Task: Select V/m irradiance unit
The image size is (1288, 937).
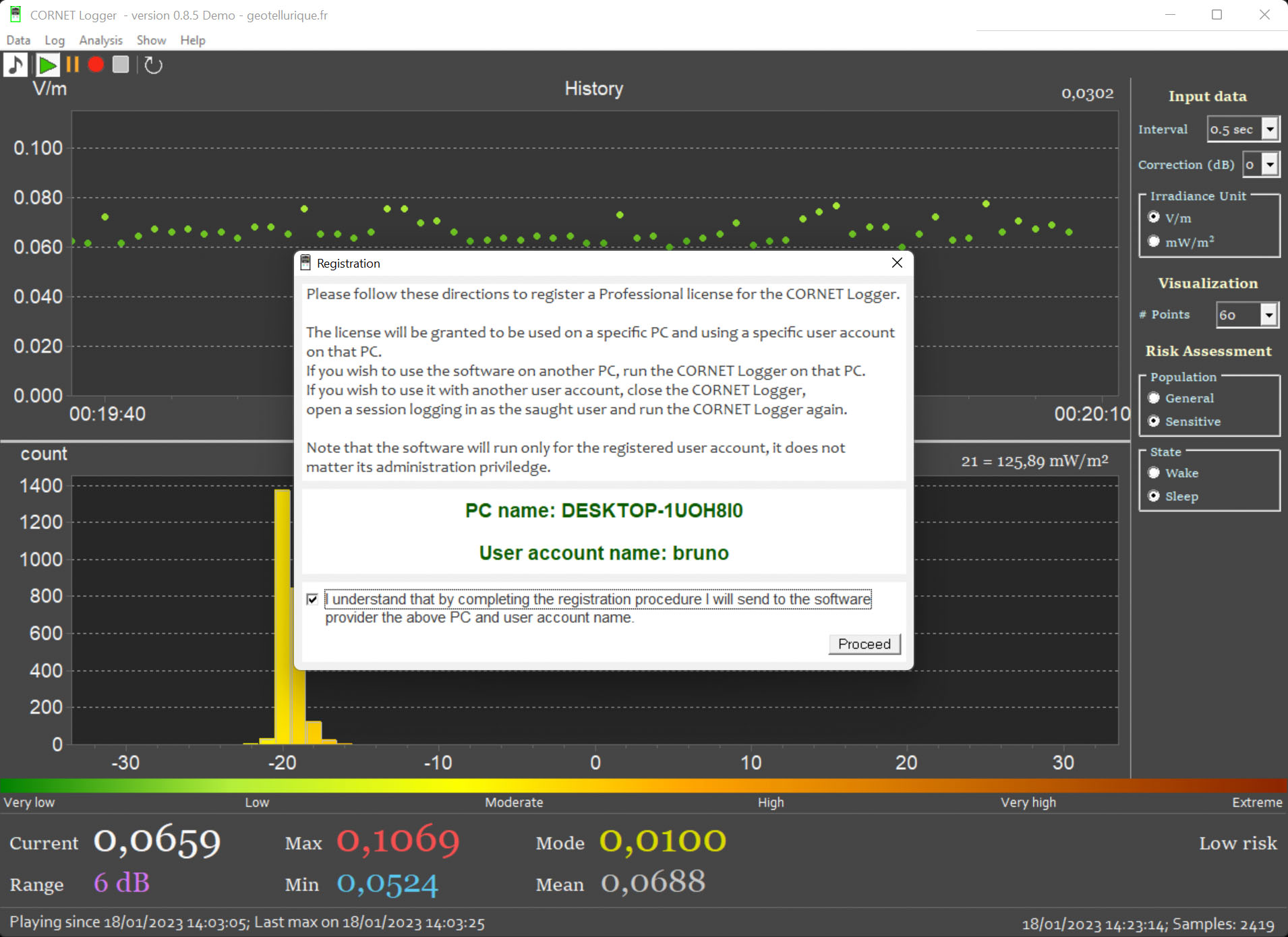Action: click(1154, 217)
